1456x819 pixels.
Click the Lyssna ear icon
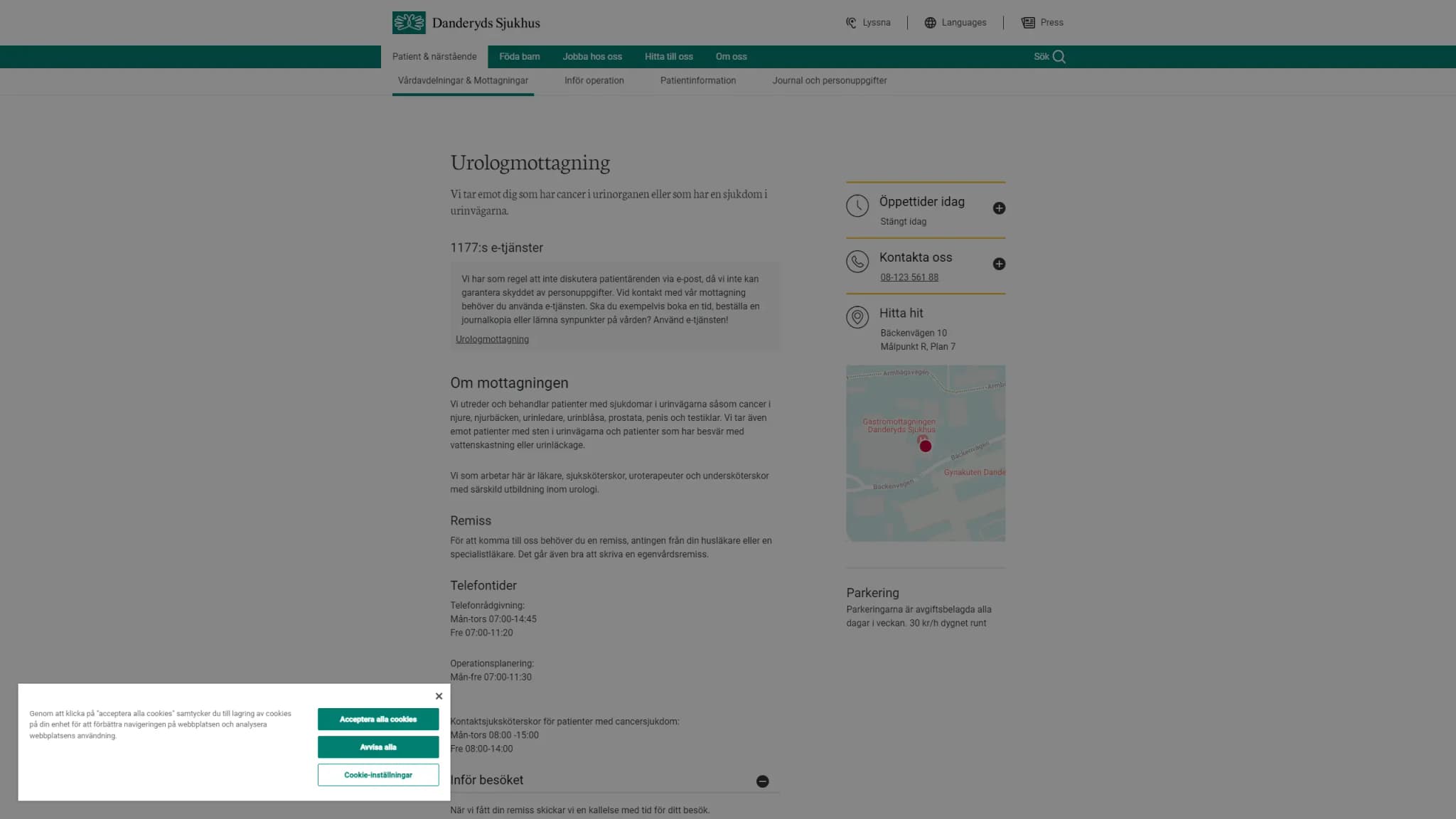851,23
